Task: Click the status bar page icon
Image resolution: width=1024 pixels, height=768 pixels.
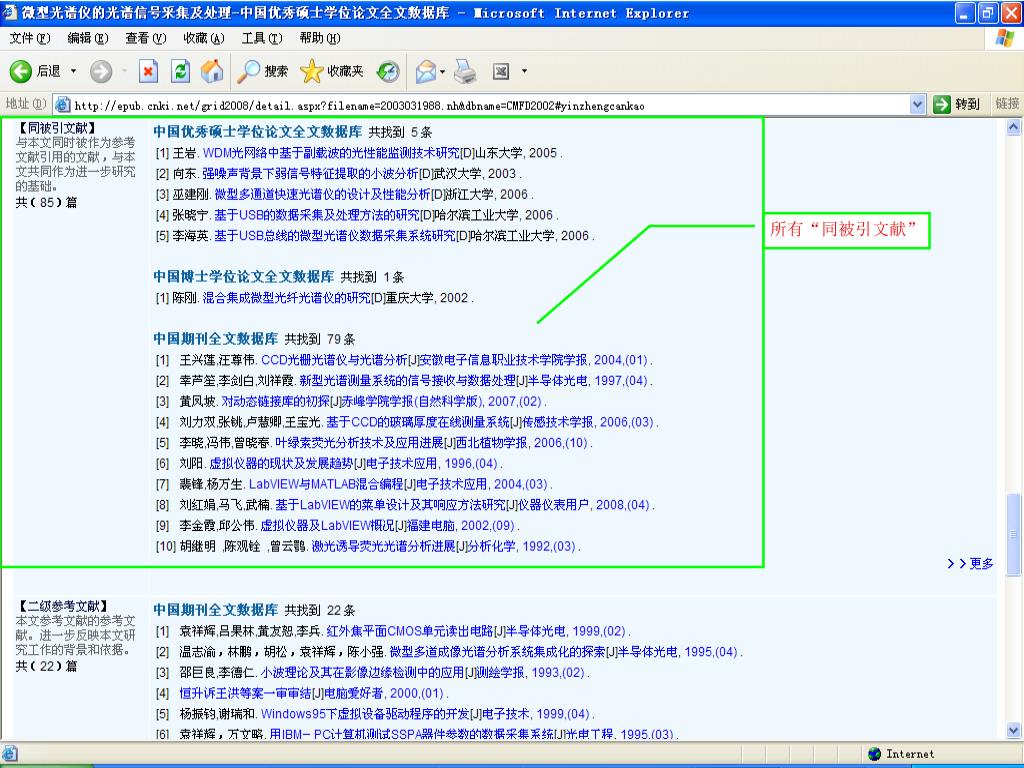Action: click(10, 754)
